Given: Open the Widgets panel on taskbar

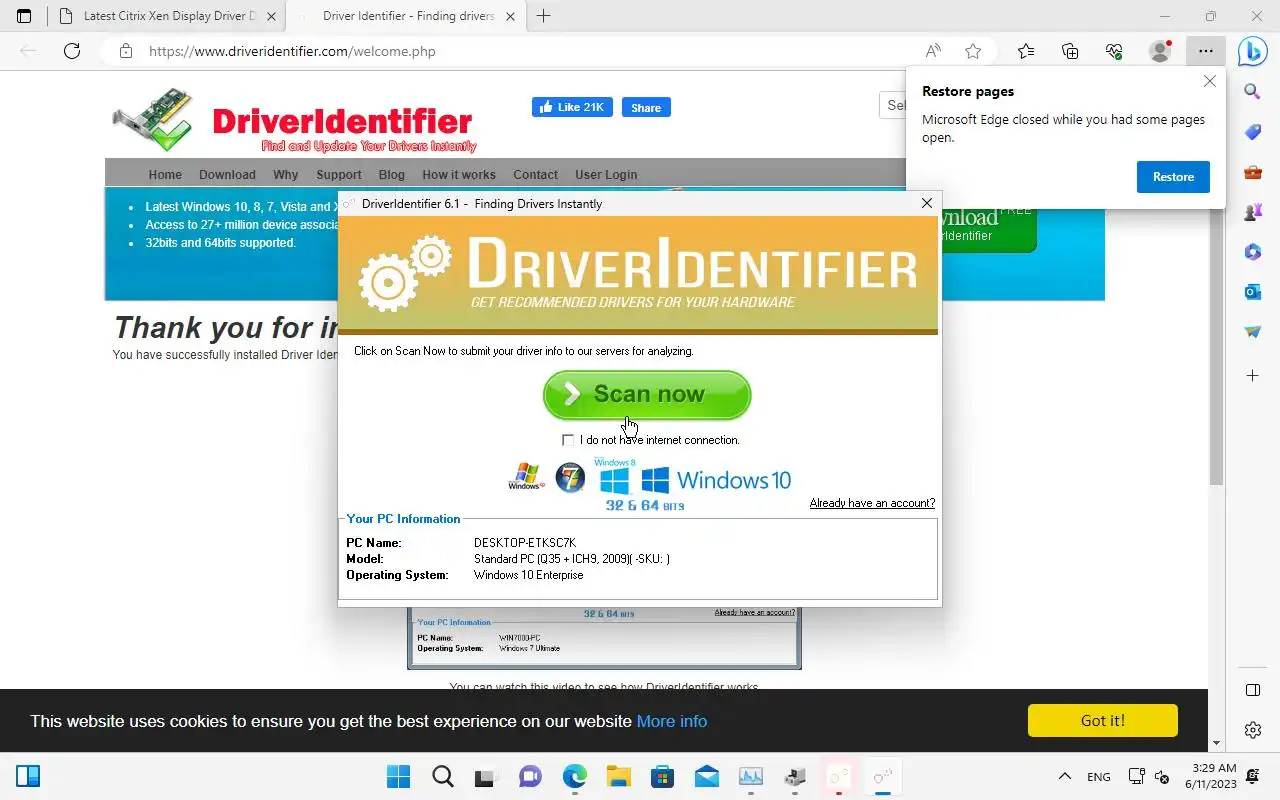Looking at the screenshot, I should (28, 777).
